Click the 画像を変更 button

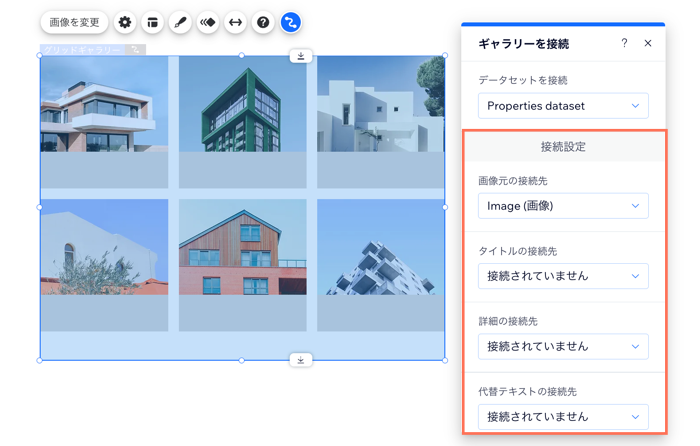[74, 22]
